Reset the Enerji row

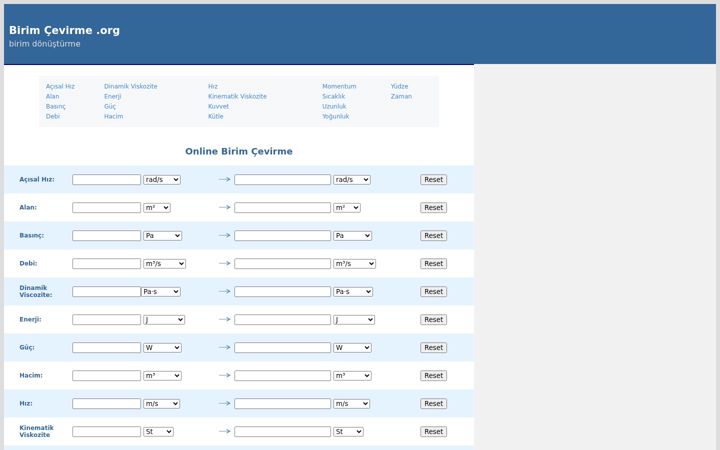(433, 320)
